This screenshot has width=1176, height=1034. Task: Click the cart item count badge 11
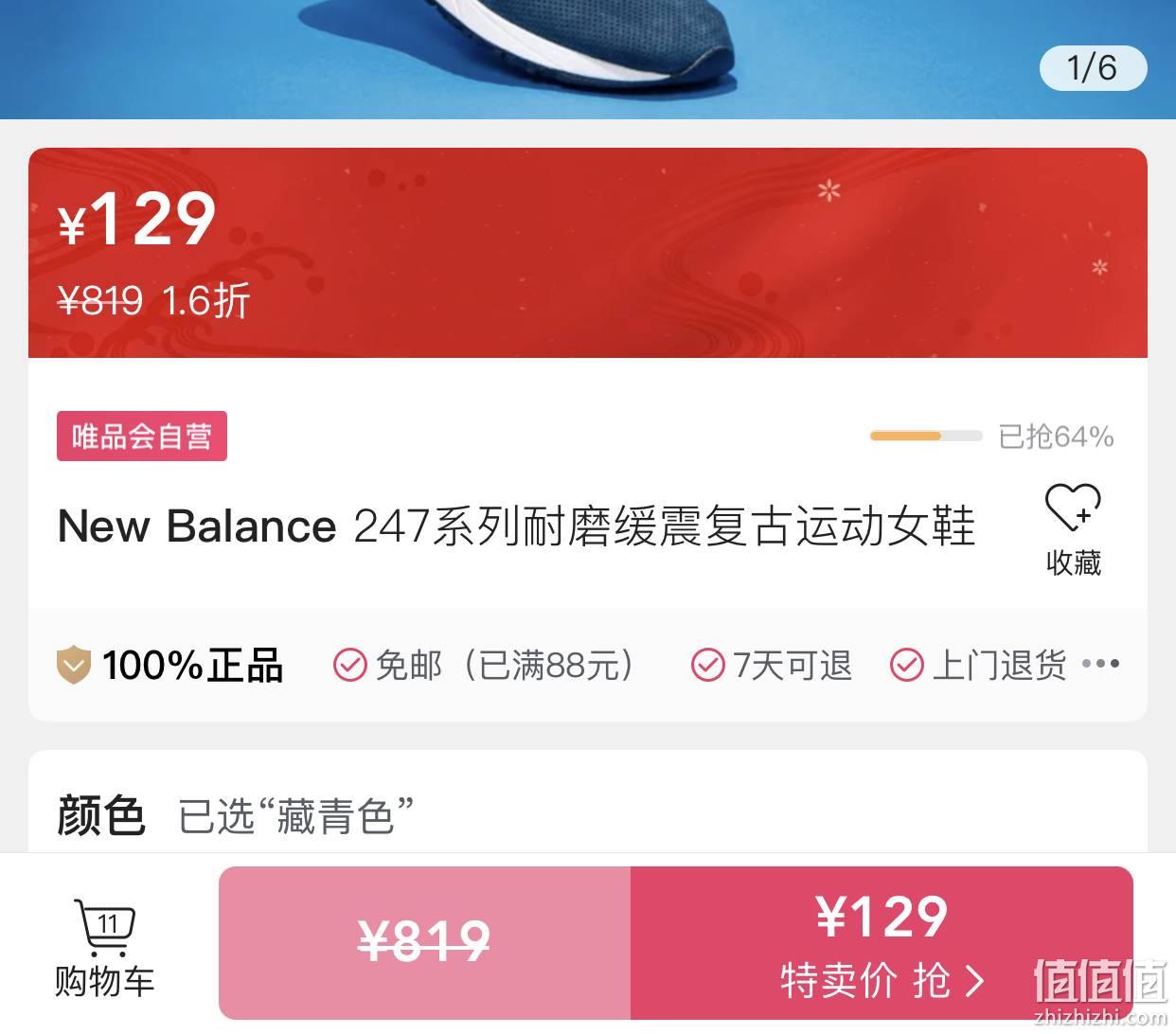pyautogui.click(x=107, y=923)
